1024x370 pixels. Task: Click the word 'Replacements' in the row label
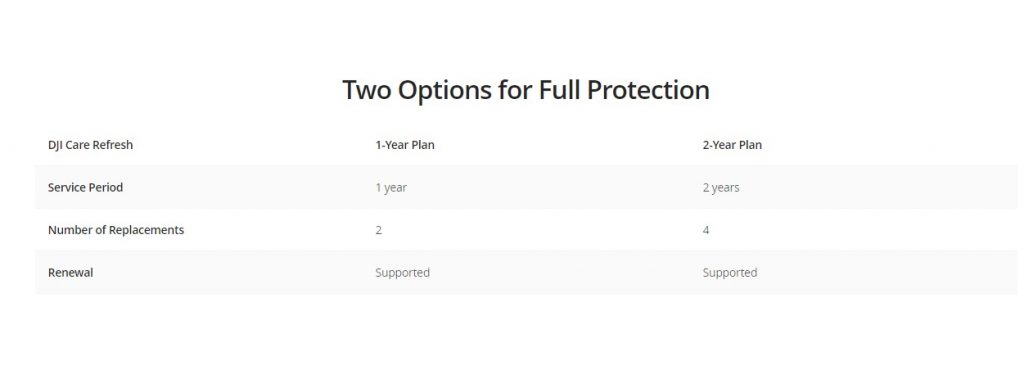[146, 230]
